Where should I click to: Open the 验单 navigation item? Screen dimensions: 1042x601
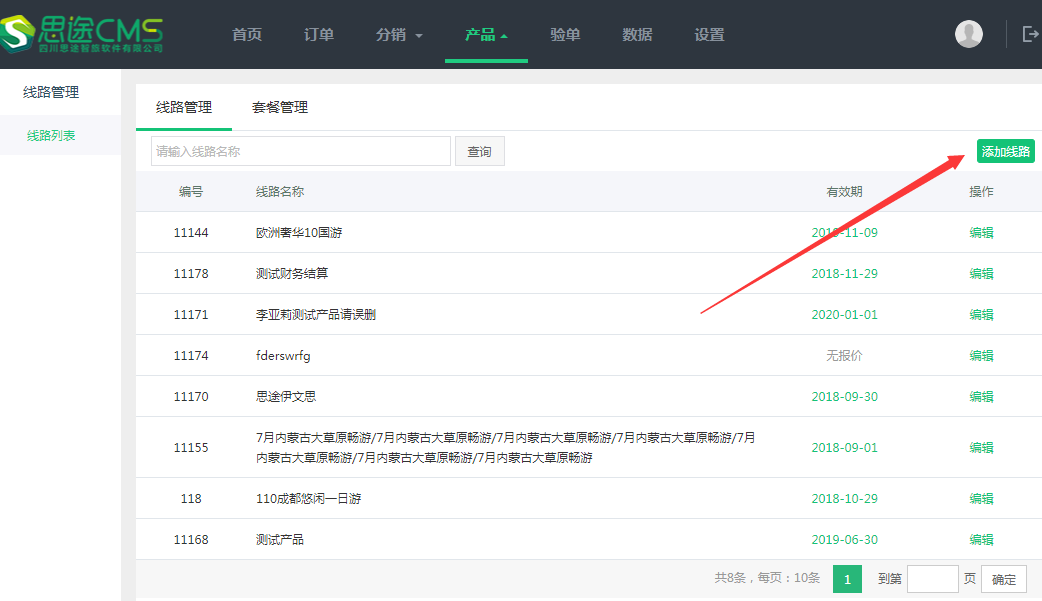[x=565, y=35]
